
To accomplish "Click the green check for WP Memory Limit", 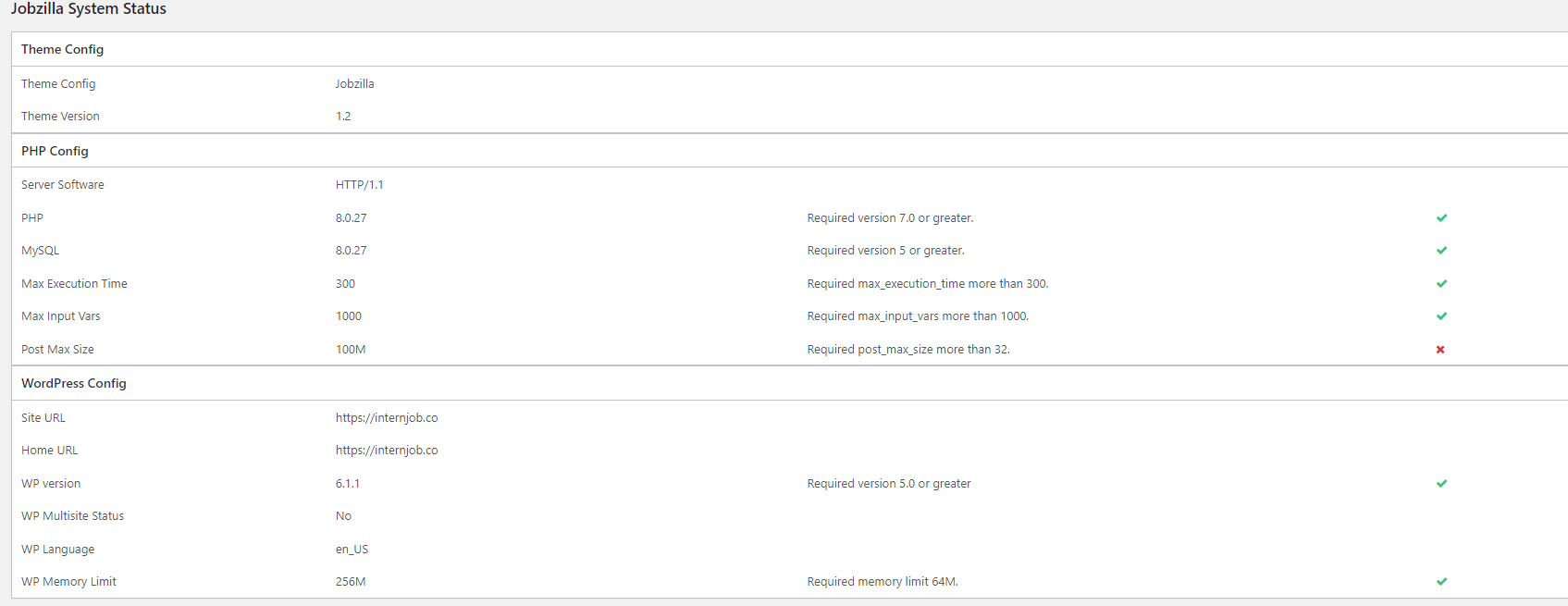I will click(x=1441, y=582).
